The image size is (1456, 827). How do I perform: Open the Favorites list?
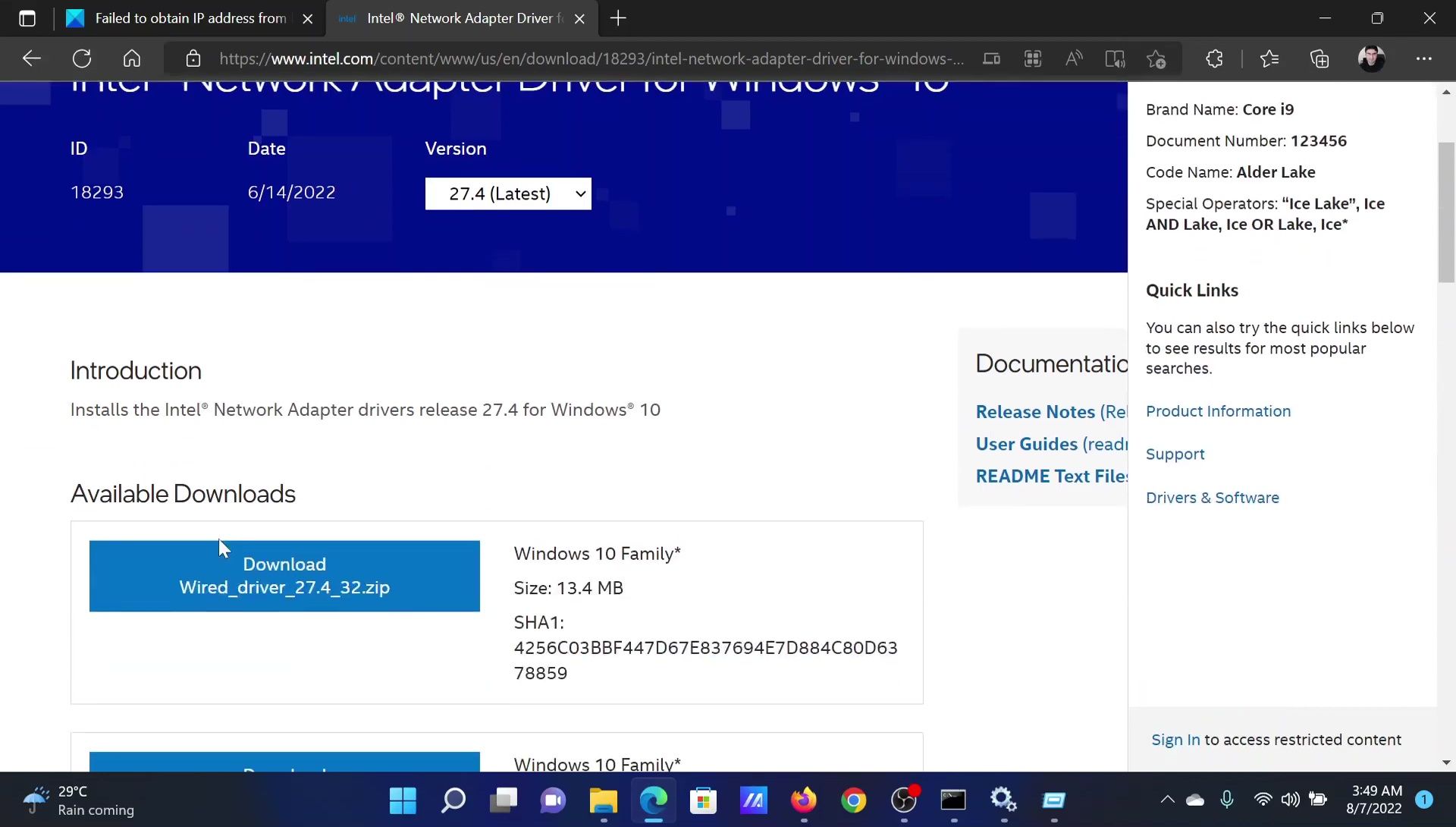[x=1269, y=58]
